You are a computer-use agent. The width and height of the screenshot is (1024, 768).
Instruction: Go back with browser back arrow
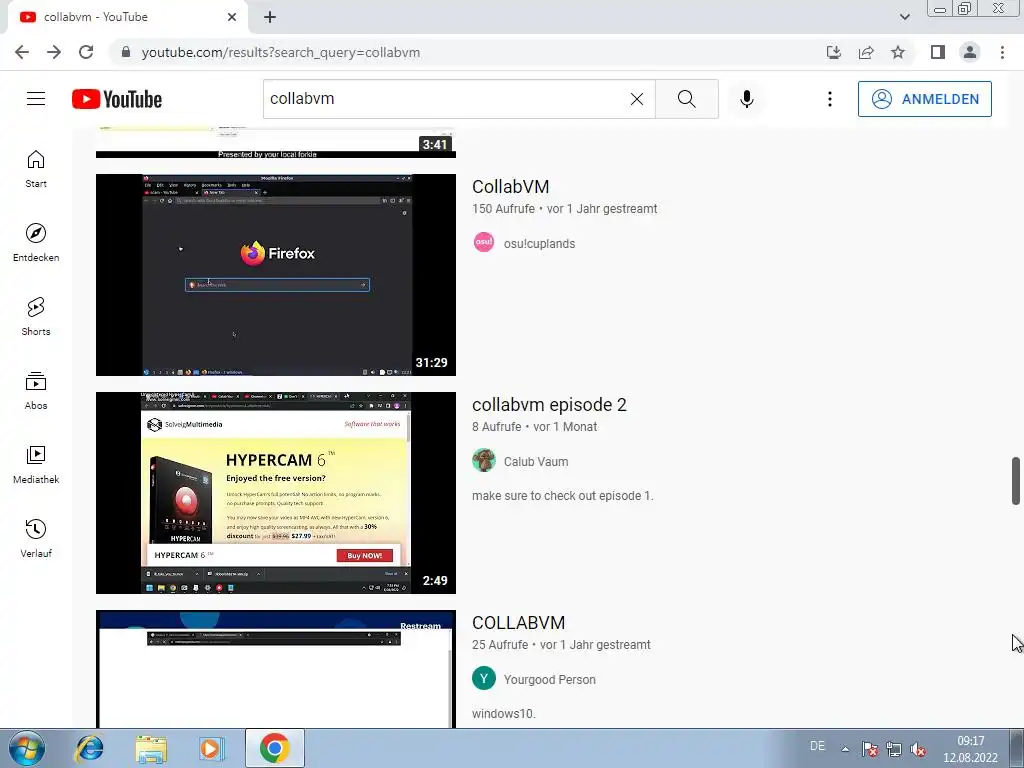click(x=22, y=52)
